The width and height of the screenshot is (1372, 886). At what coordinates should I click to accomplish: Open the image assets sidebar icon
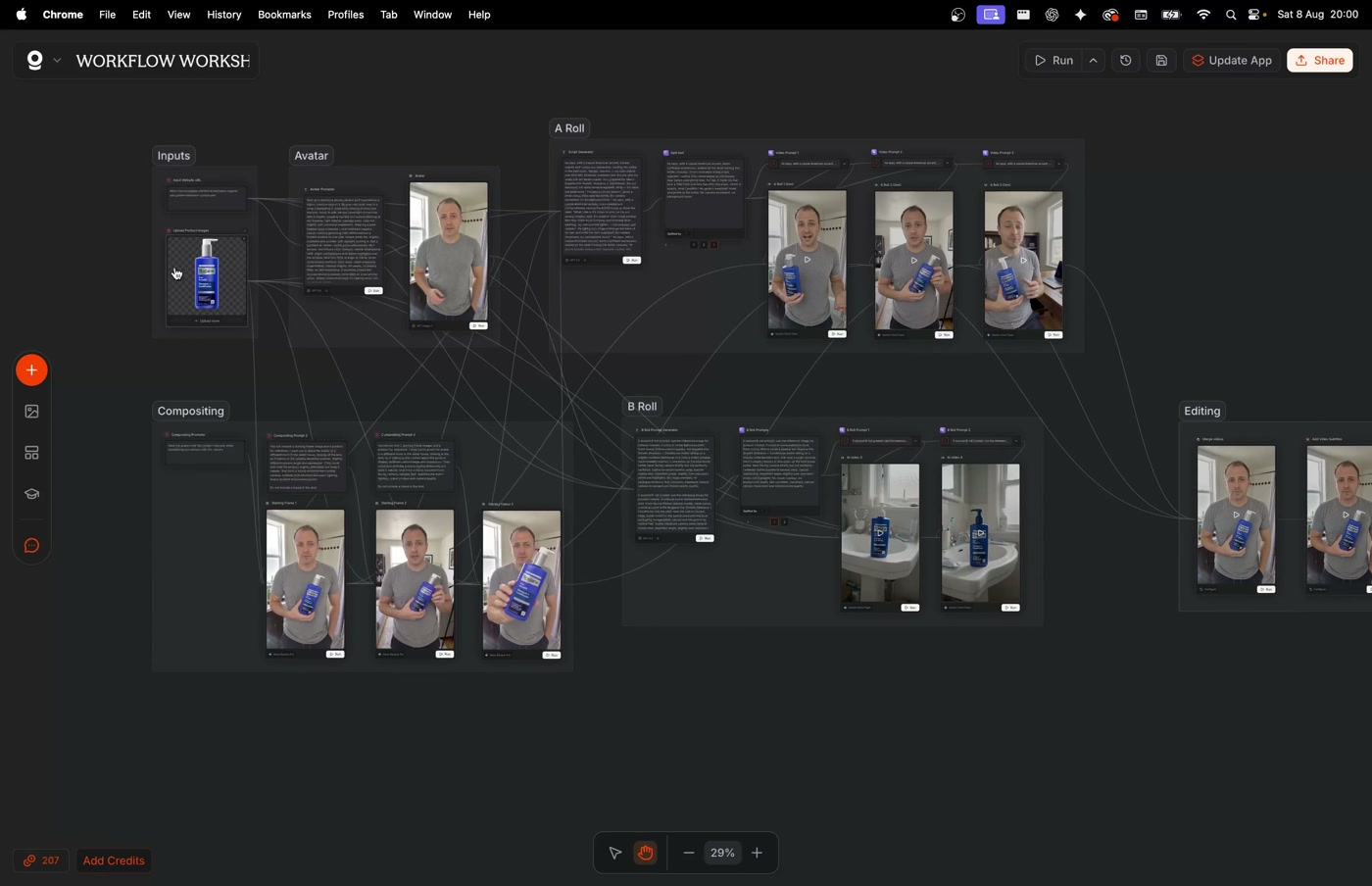(31, 412)
